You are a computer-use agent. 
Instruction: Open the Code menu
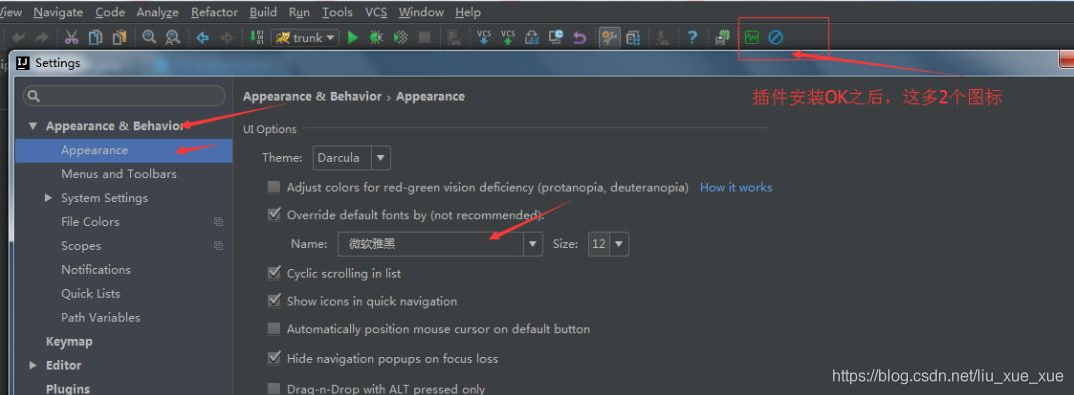110,12
